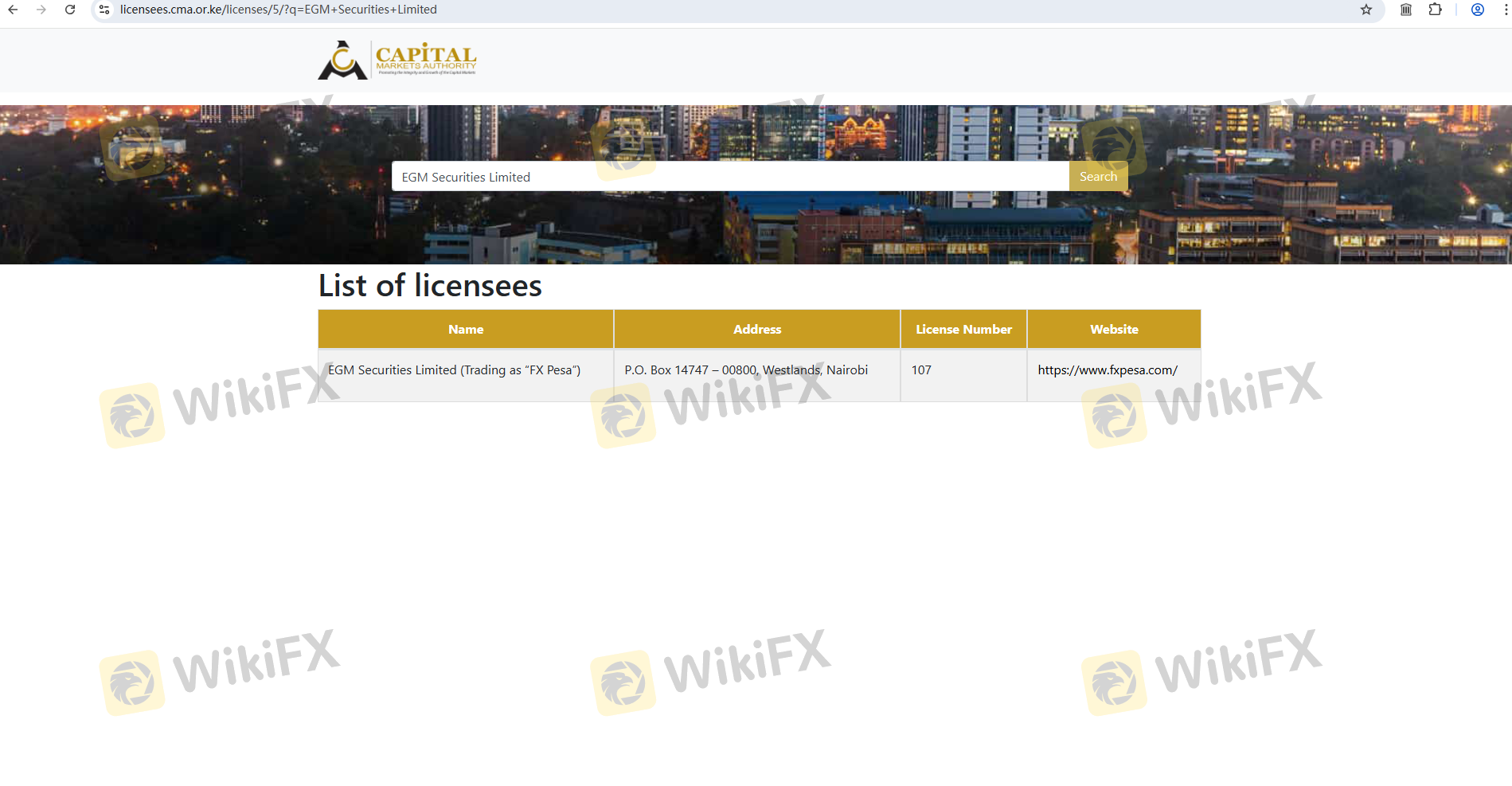Open the Chrome three-dot menu
The image size is (1512, 786).
pos(1505,10)
